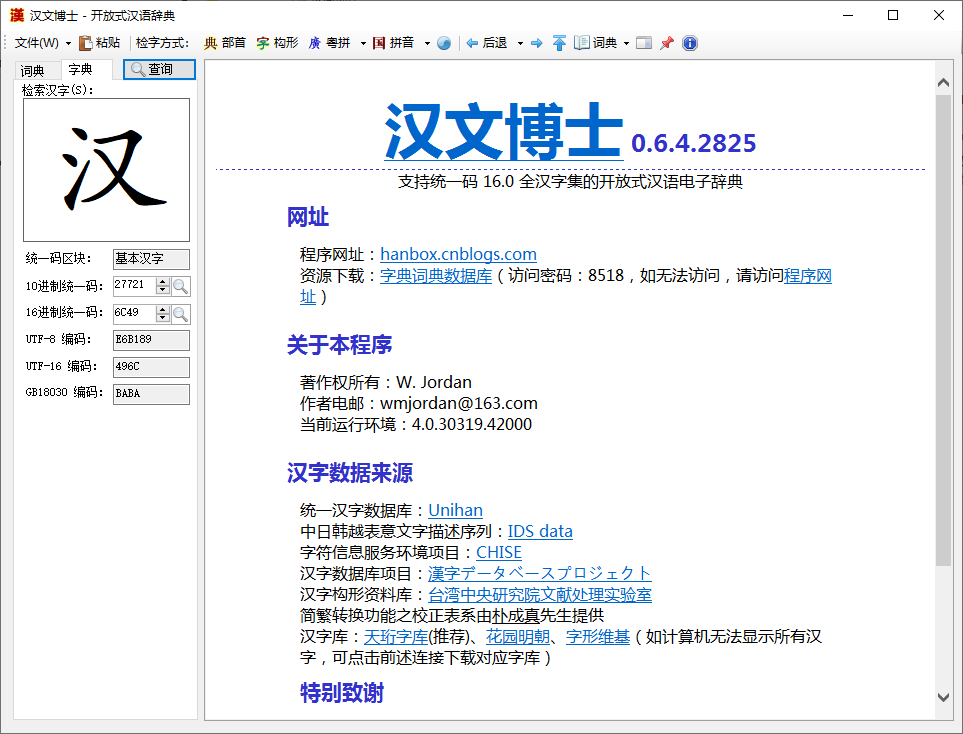Click the 关于本程序 heading
This screenshot has width=963, height=734.
point(339,345)
